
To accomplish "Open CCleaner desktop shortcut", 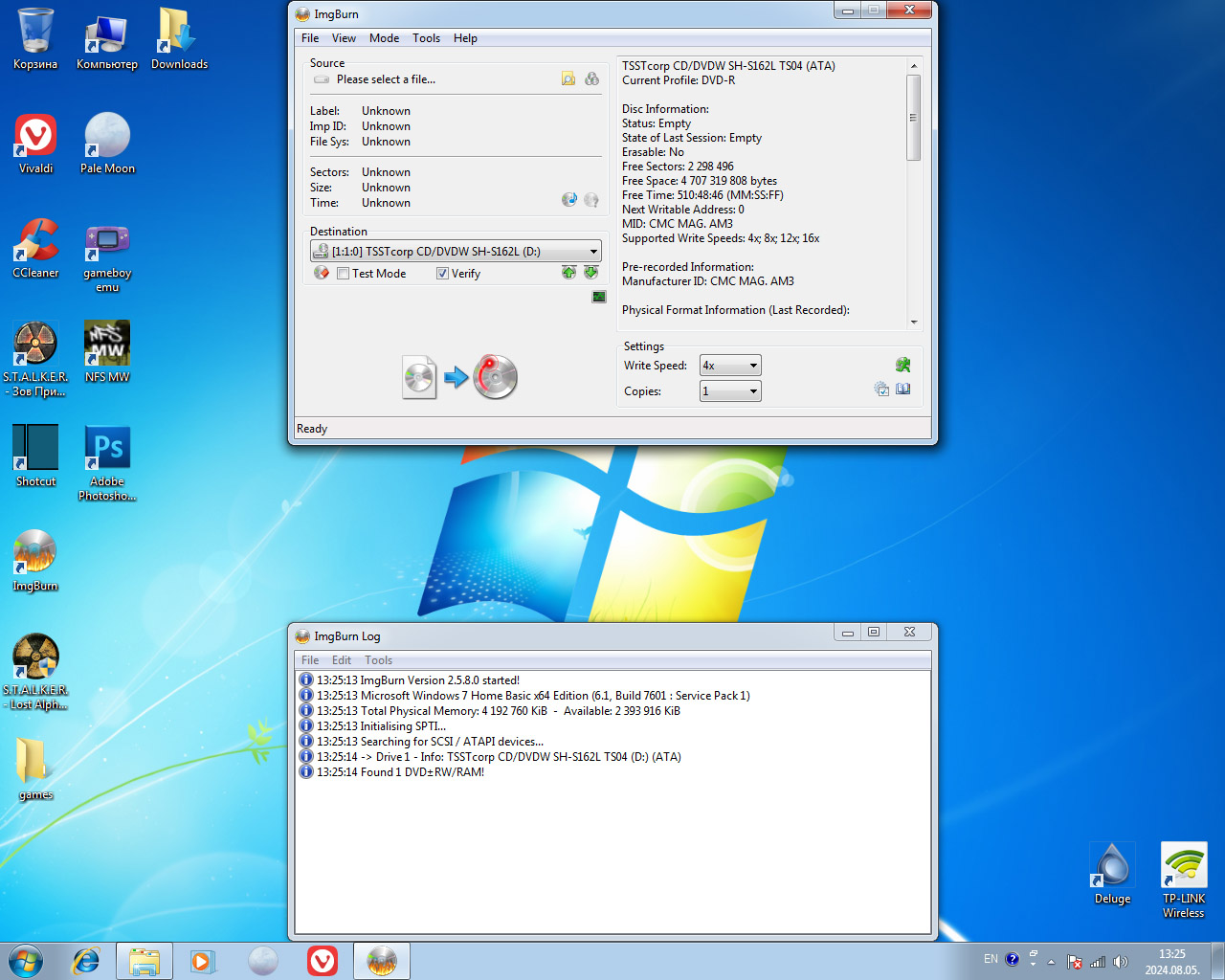I will click(35, 248).
